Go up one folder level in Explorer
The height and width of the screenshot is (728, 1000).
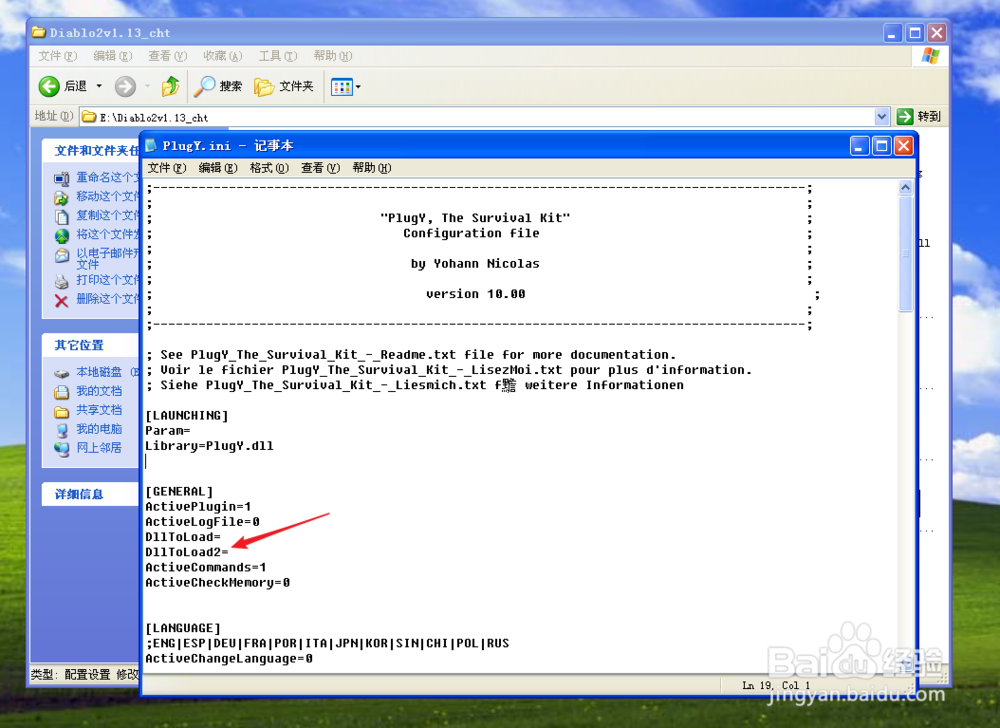coord(170,86)
